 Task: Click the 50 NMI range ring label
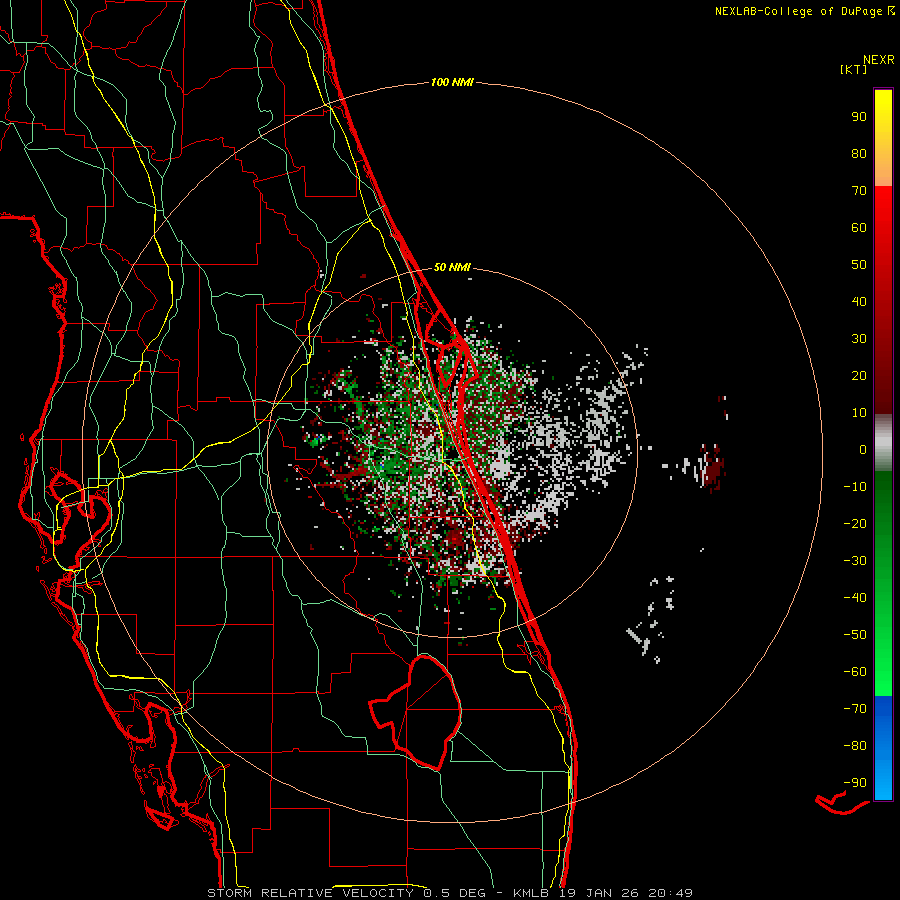[x=452, y=267]
